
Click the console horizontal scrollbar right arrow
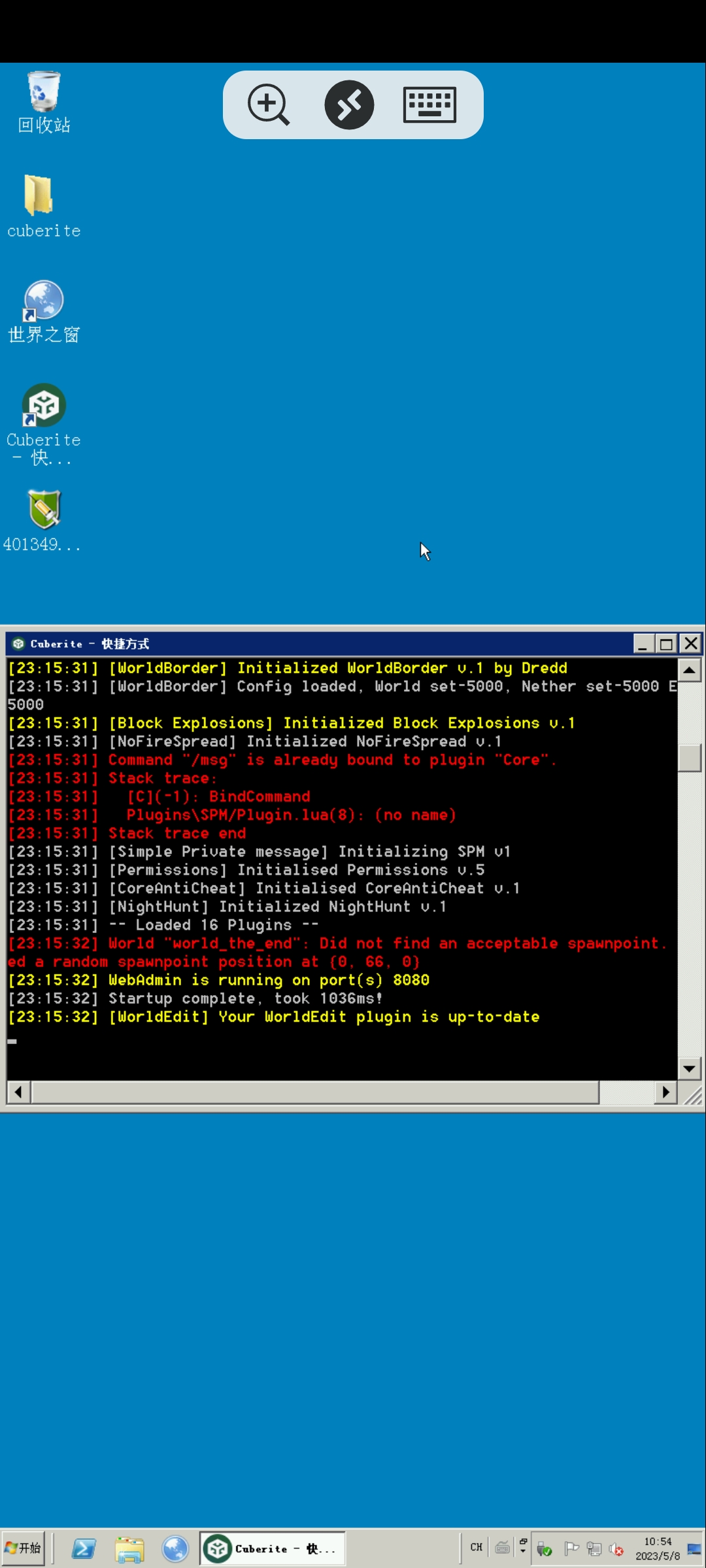point(665,1092)
